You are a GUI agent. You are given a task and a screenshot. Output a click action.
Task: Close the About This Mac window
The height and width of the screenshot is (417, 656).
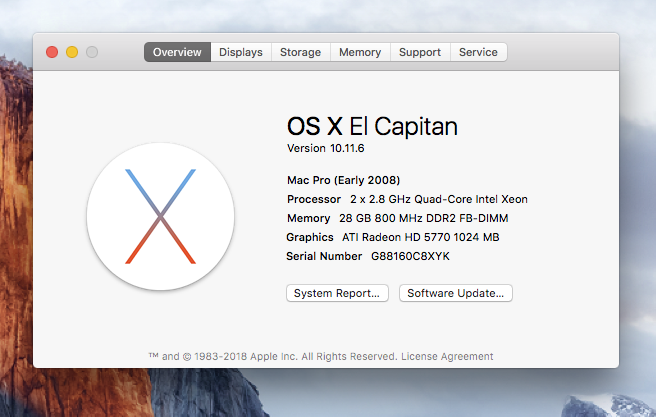[52, 52]
